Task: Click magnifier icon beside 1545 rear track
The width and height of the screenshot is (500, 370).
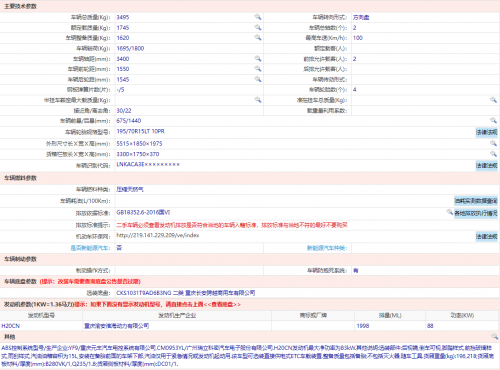Action: pos(258,79)
